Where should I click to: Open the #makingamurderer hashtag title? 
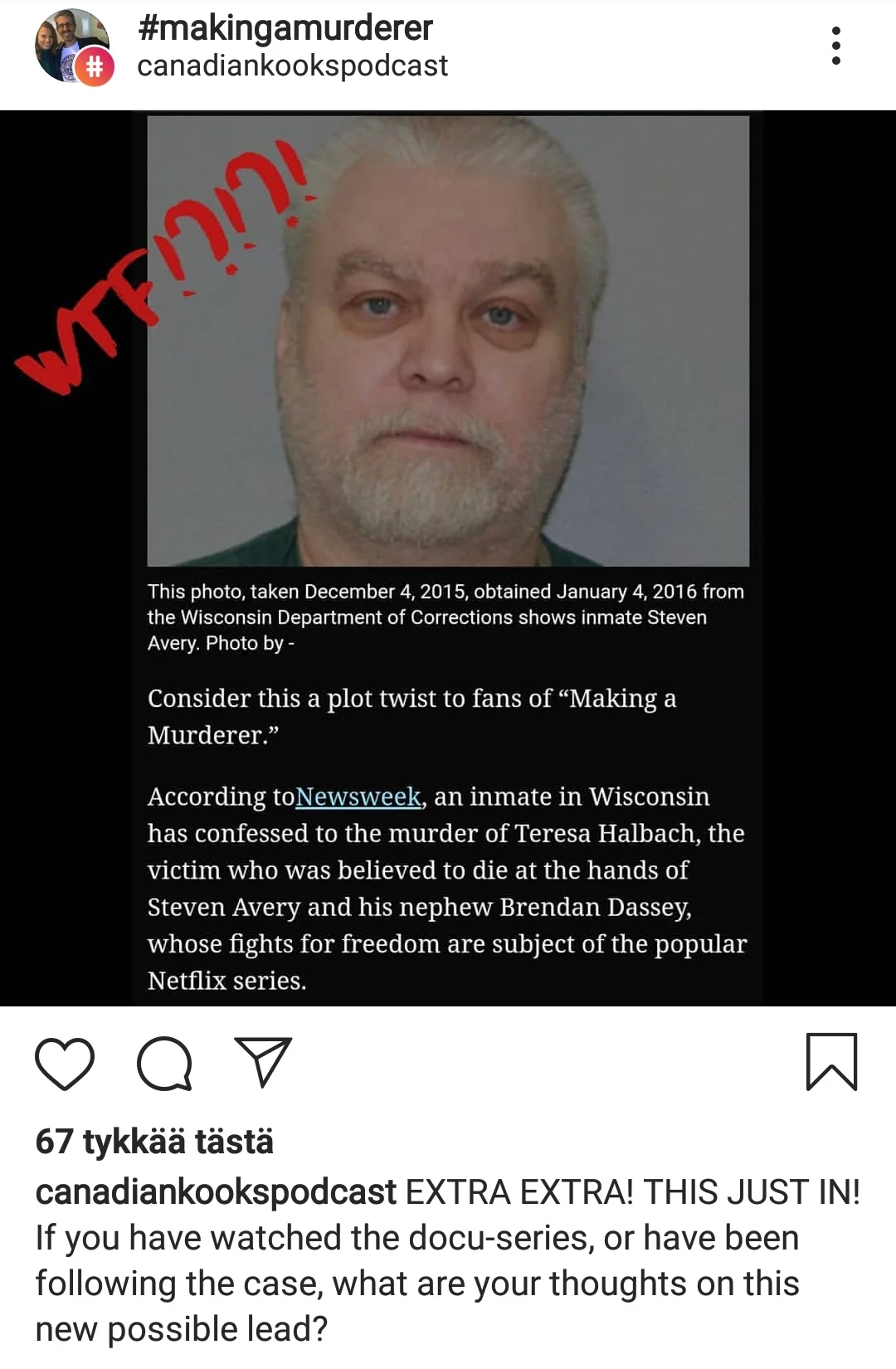point(285,27)
